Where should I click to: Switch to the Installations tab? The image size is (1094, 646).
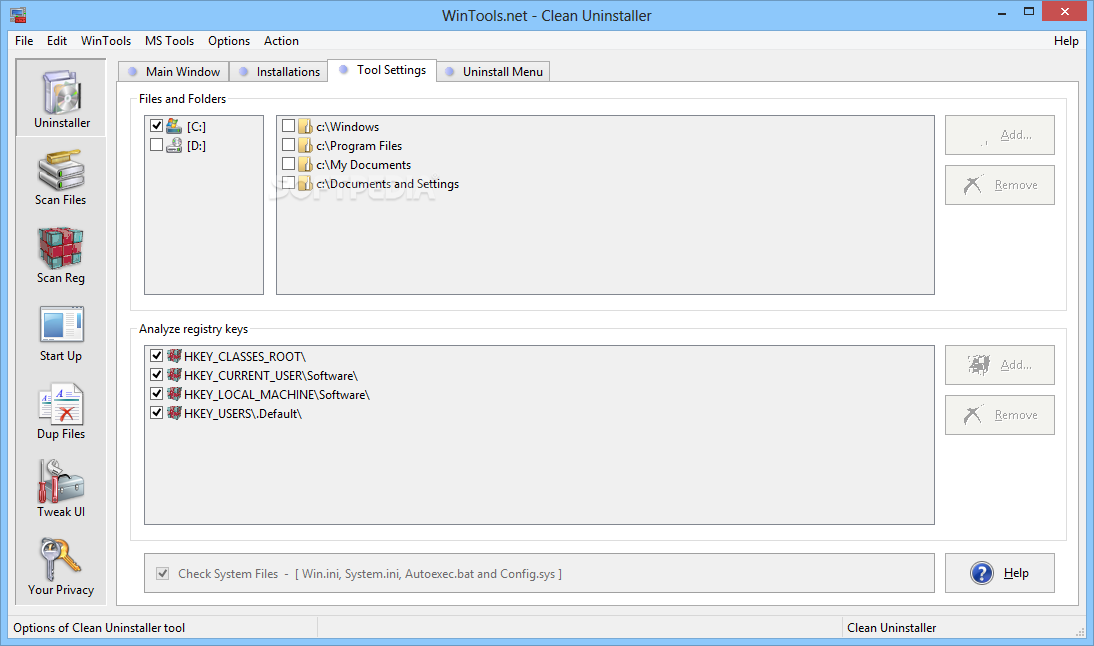(x=278, y=71)
